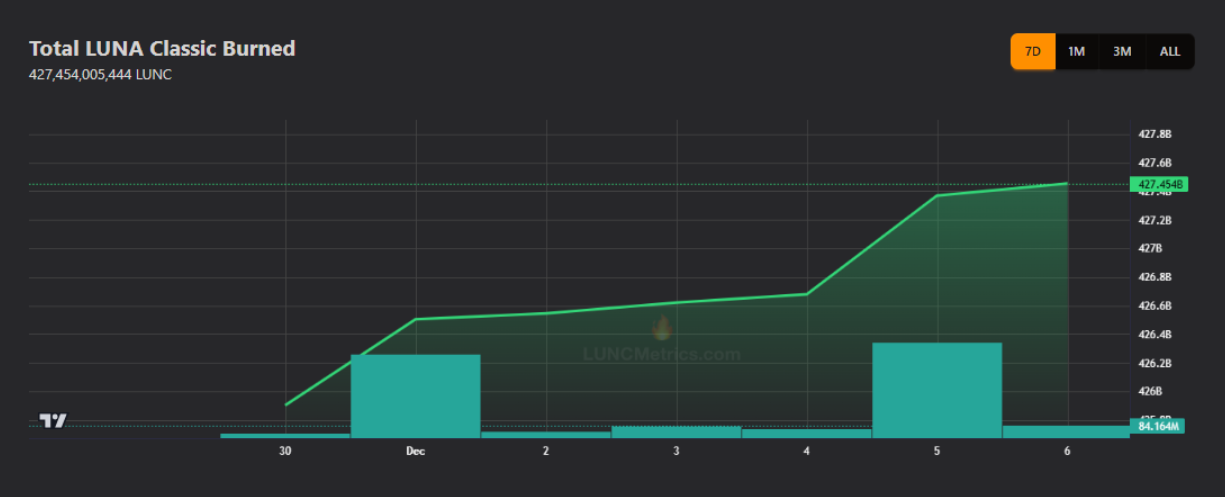Click the Dec date axis label
The width and height of the screenshot is (1225, 497).
pos(415,452)
